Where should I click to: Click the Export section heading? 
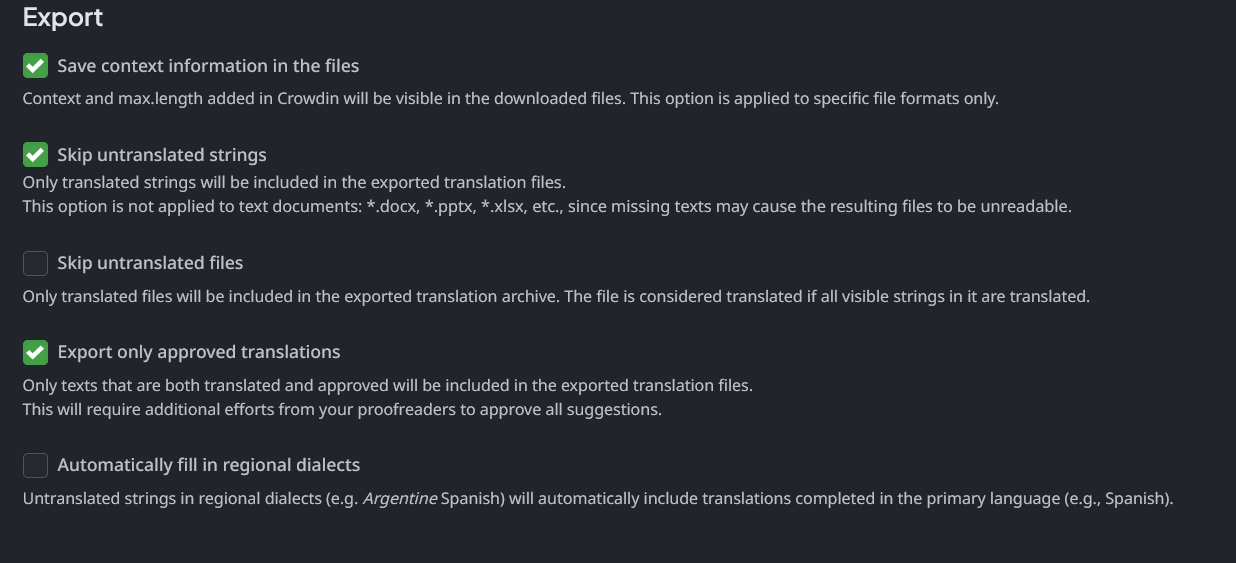pyautogui.click(x=63, y=18)
